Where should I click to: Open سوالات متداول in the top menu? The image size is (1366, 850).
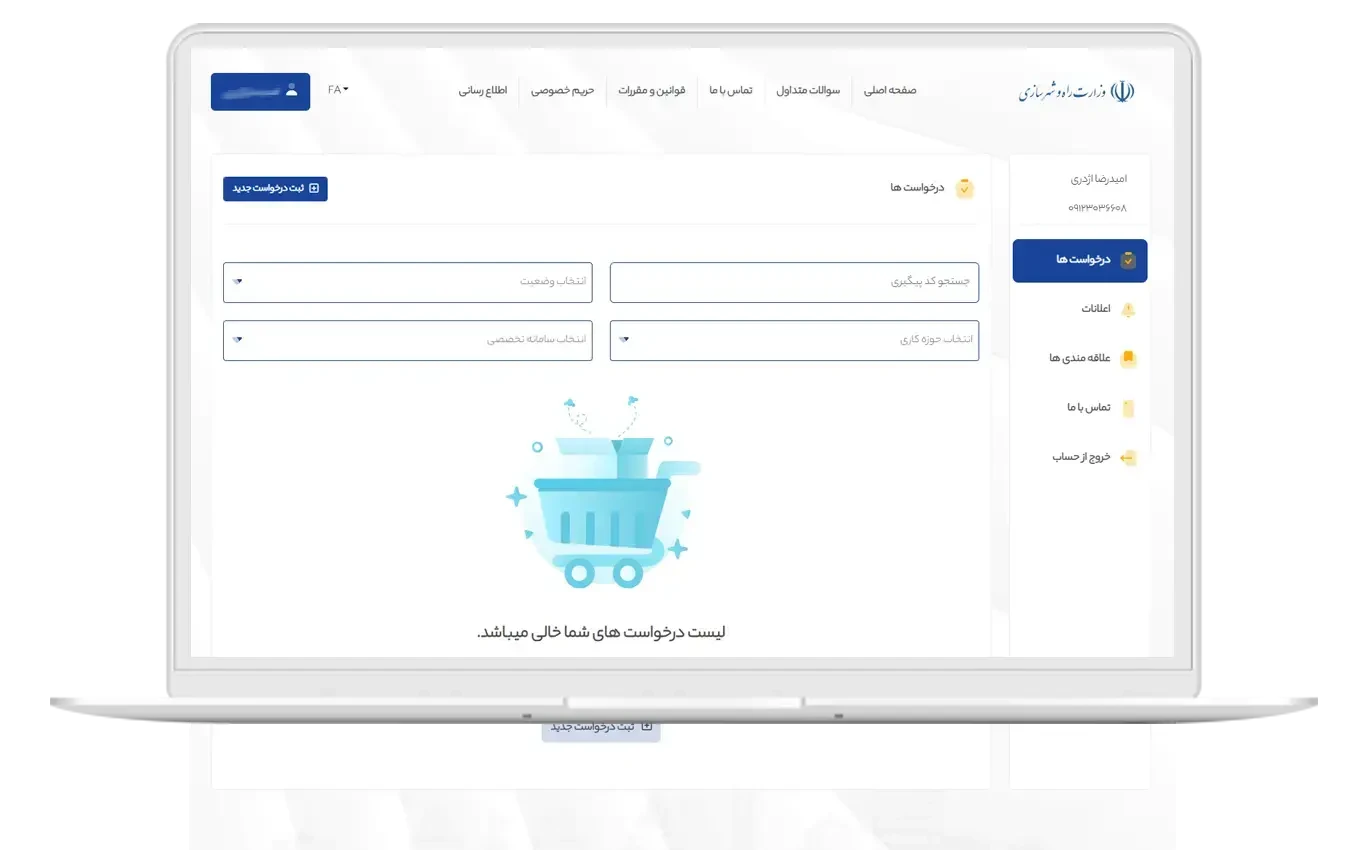point(808,91)
